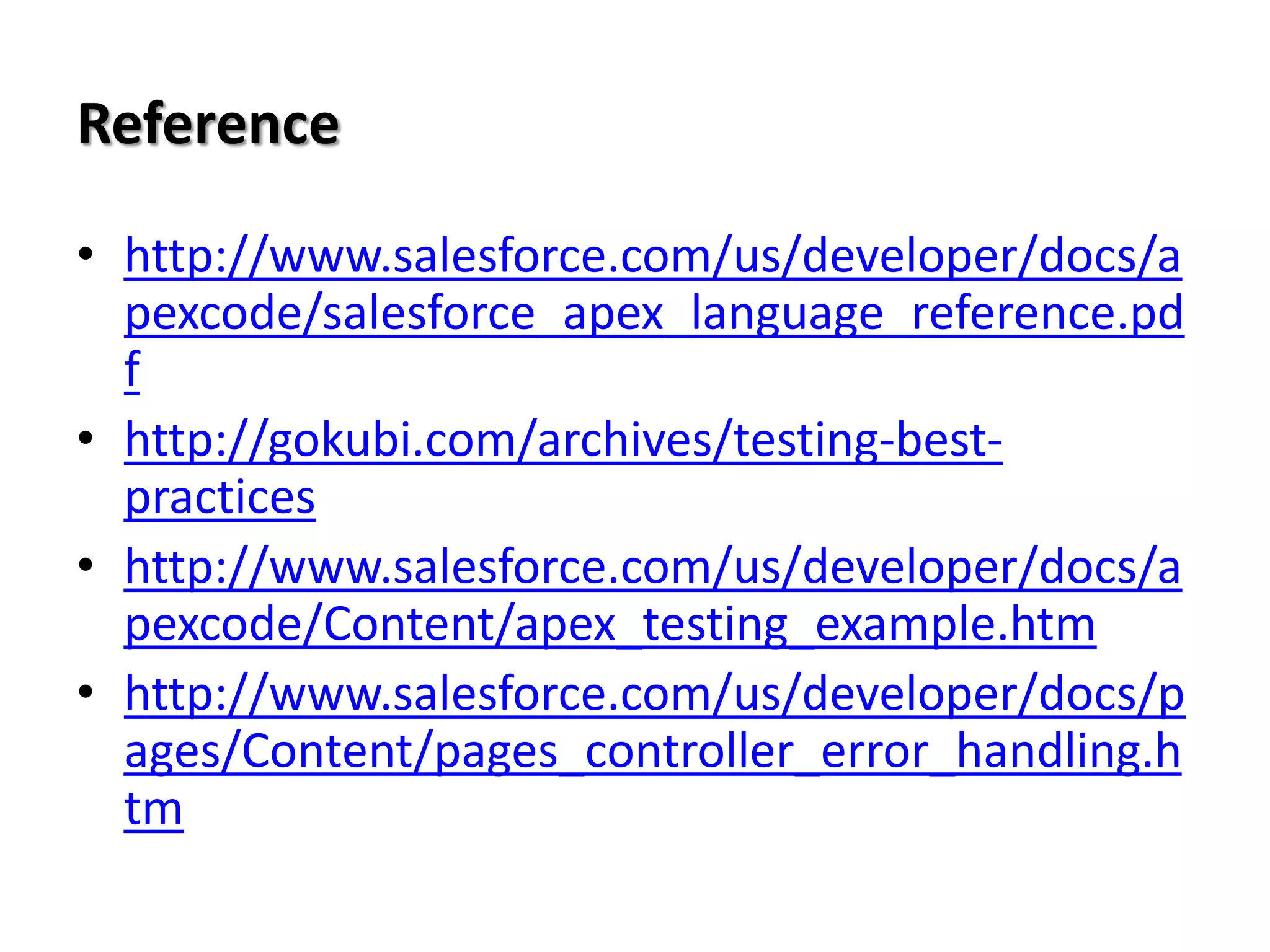This screenshot has width=1270, height=952.
Task: Click 'language_reference.pd' in the first link
Action: (x=938, y=314)
